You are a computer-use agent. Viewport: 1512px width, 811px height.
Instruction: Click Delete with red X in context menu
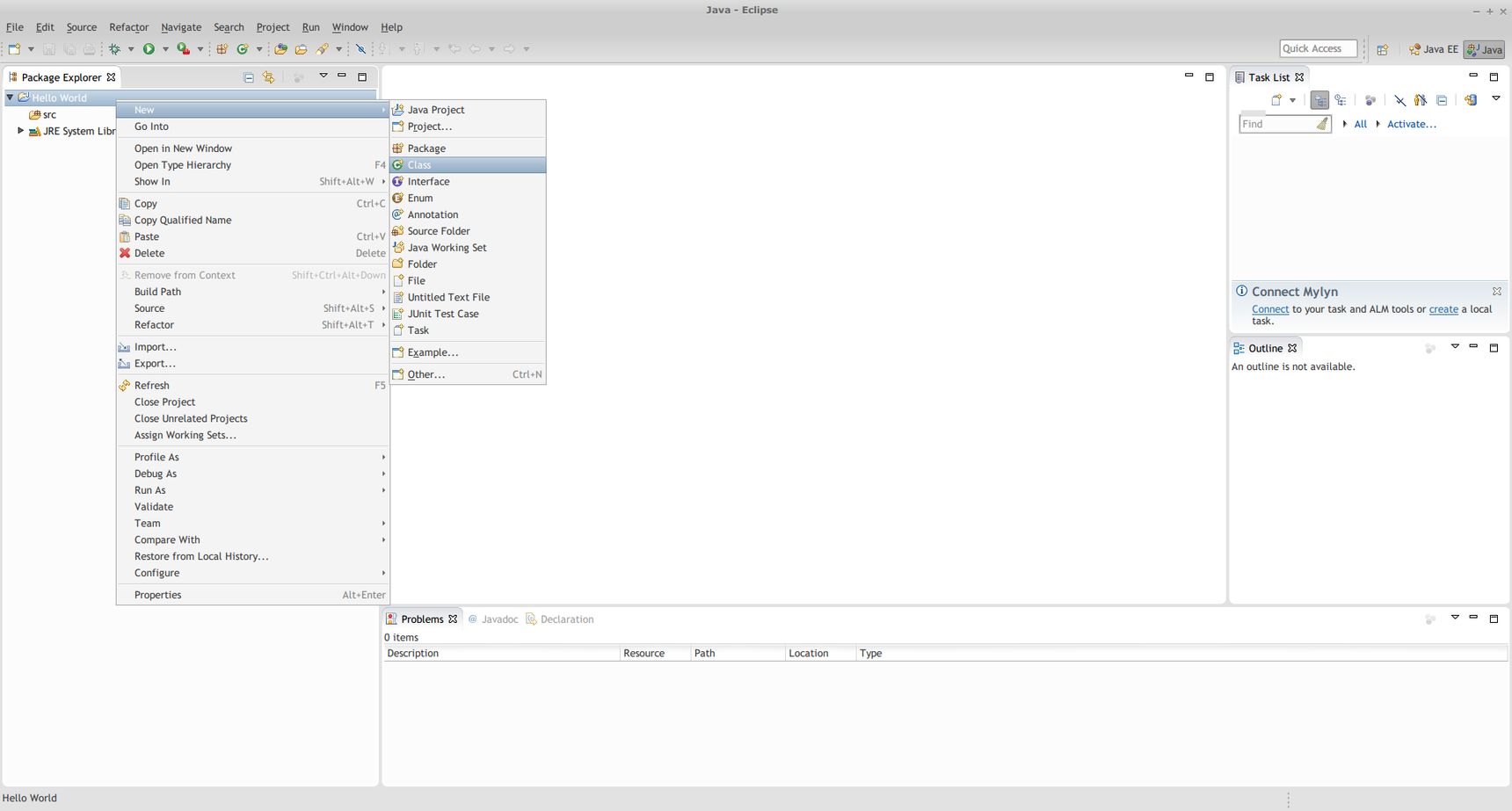pyautogui.click(x=252, y=253)
